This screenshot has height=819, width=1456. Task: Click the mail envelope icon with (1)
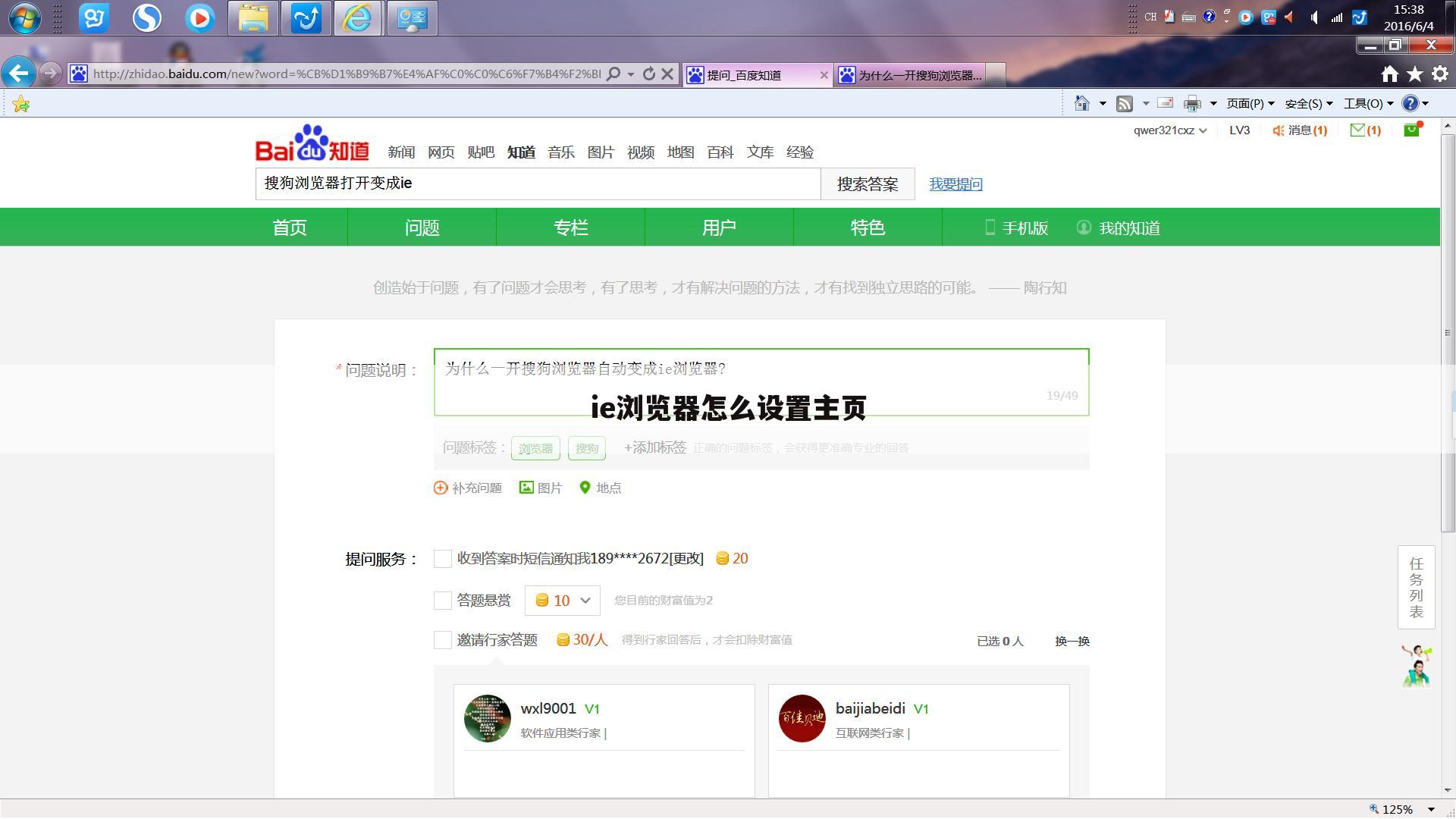1360,130
